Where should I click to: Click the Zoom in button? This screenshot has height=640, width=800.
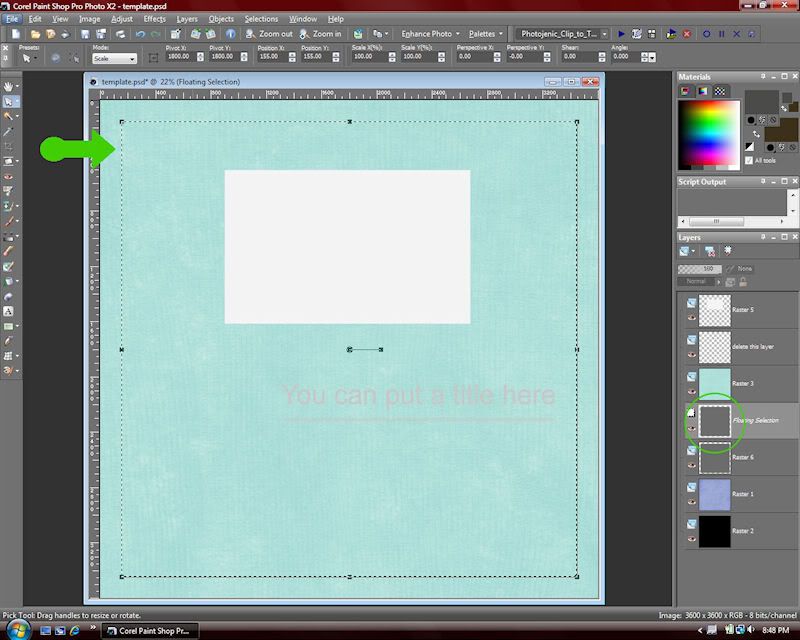pyautogui.click(x=321, y=34)
